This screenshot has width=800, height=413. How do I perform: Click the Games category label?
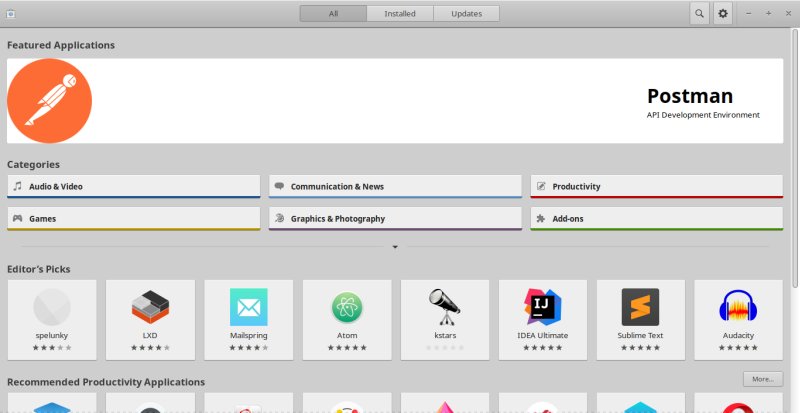pyautogui.click(x=42, y=218)
